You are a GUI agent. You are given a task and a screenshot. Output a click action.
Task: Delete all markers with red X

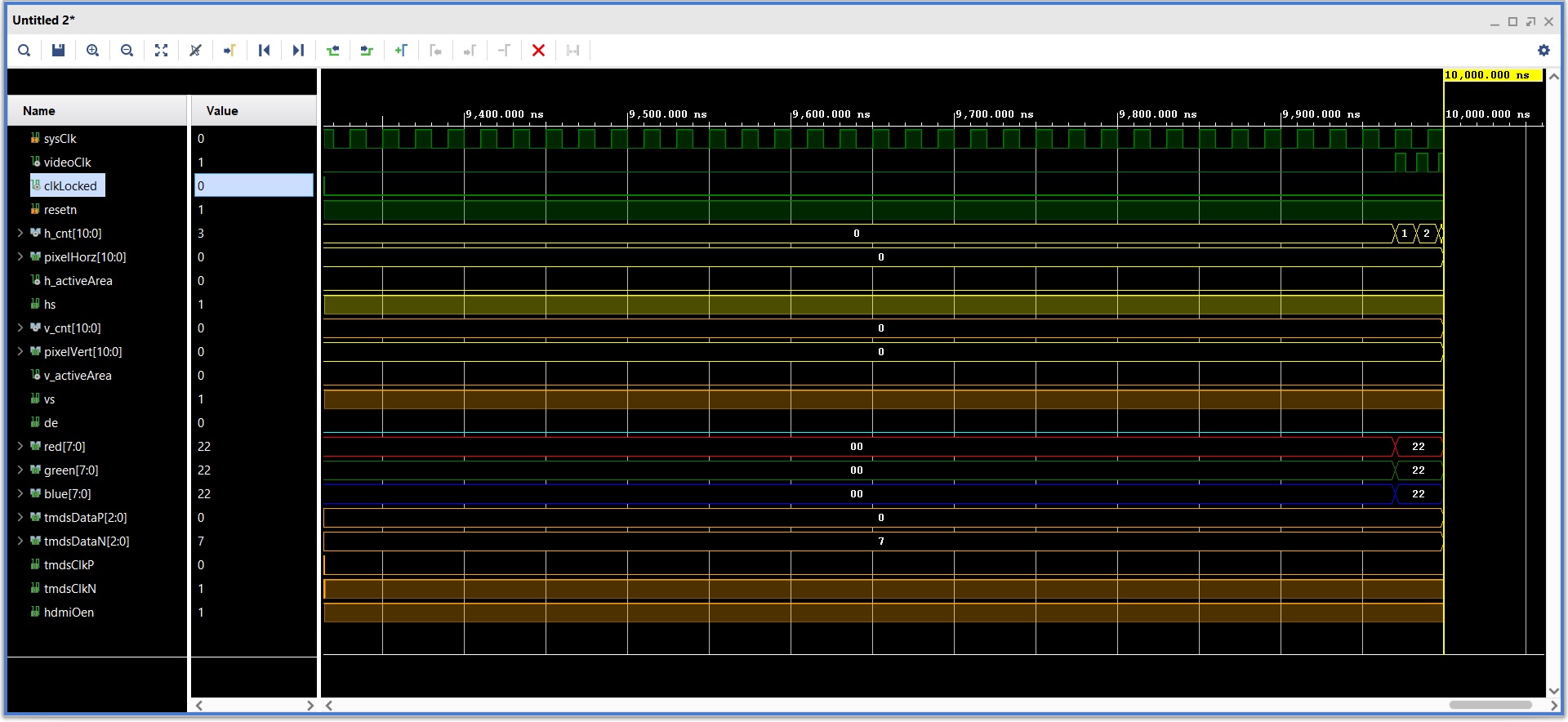[x=538, y=51]
